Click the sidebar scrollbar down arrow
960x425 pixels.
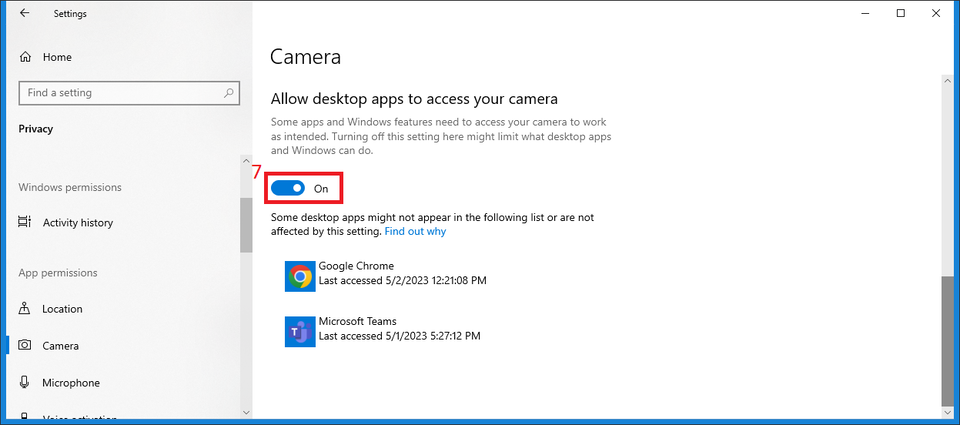(x=246, y=411)
